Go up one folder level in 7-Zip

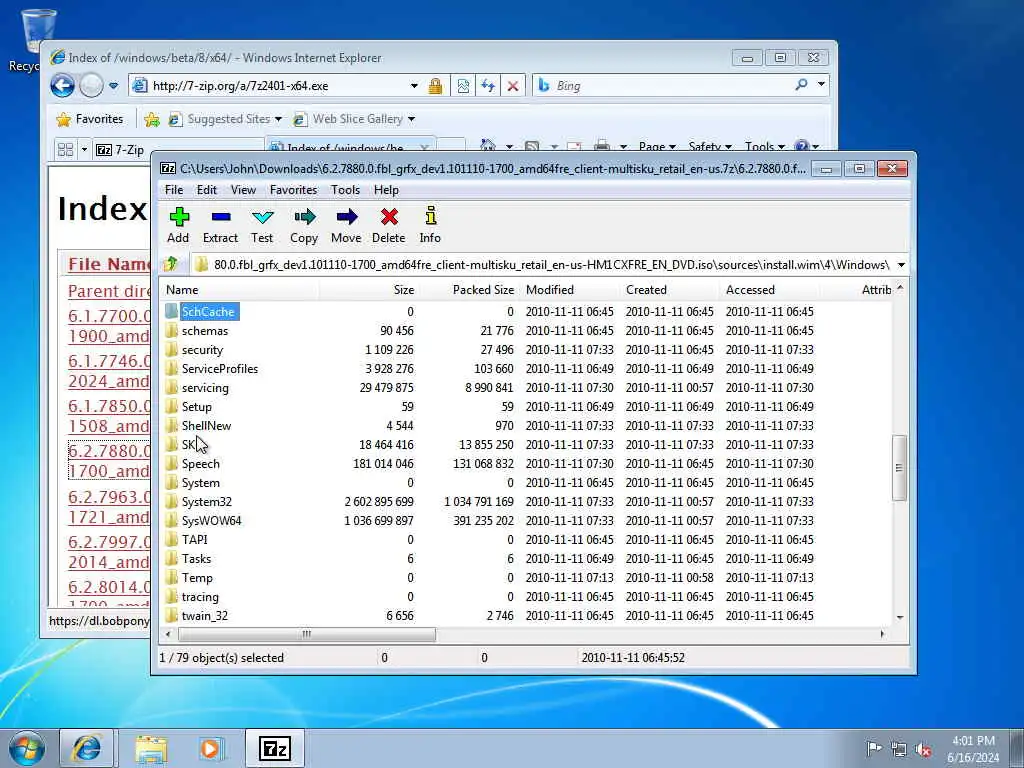[x=171, y=264]
